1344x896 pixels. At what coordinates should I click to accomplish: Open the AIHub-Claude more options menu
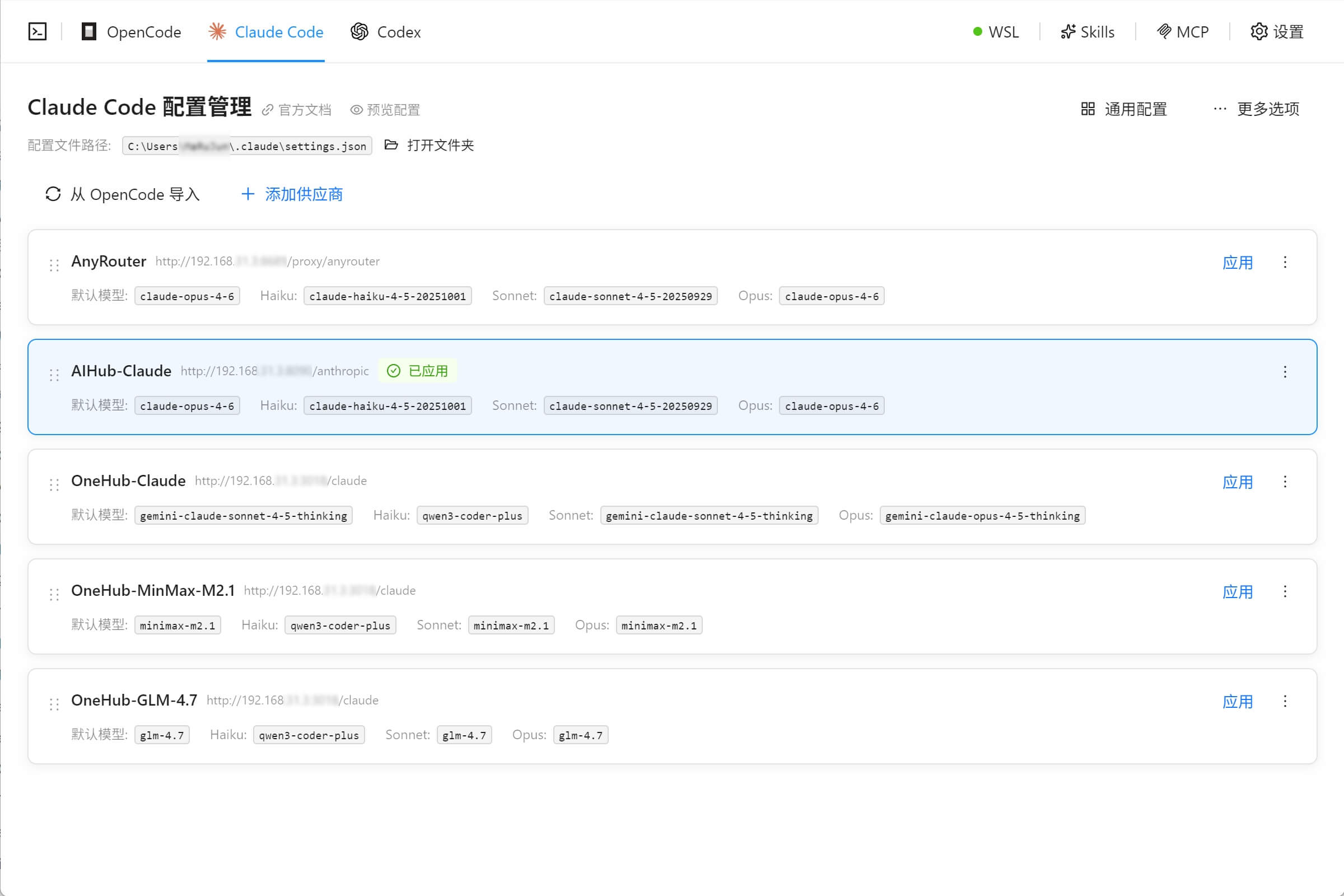(1285, 372)
